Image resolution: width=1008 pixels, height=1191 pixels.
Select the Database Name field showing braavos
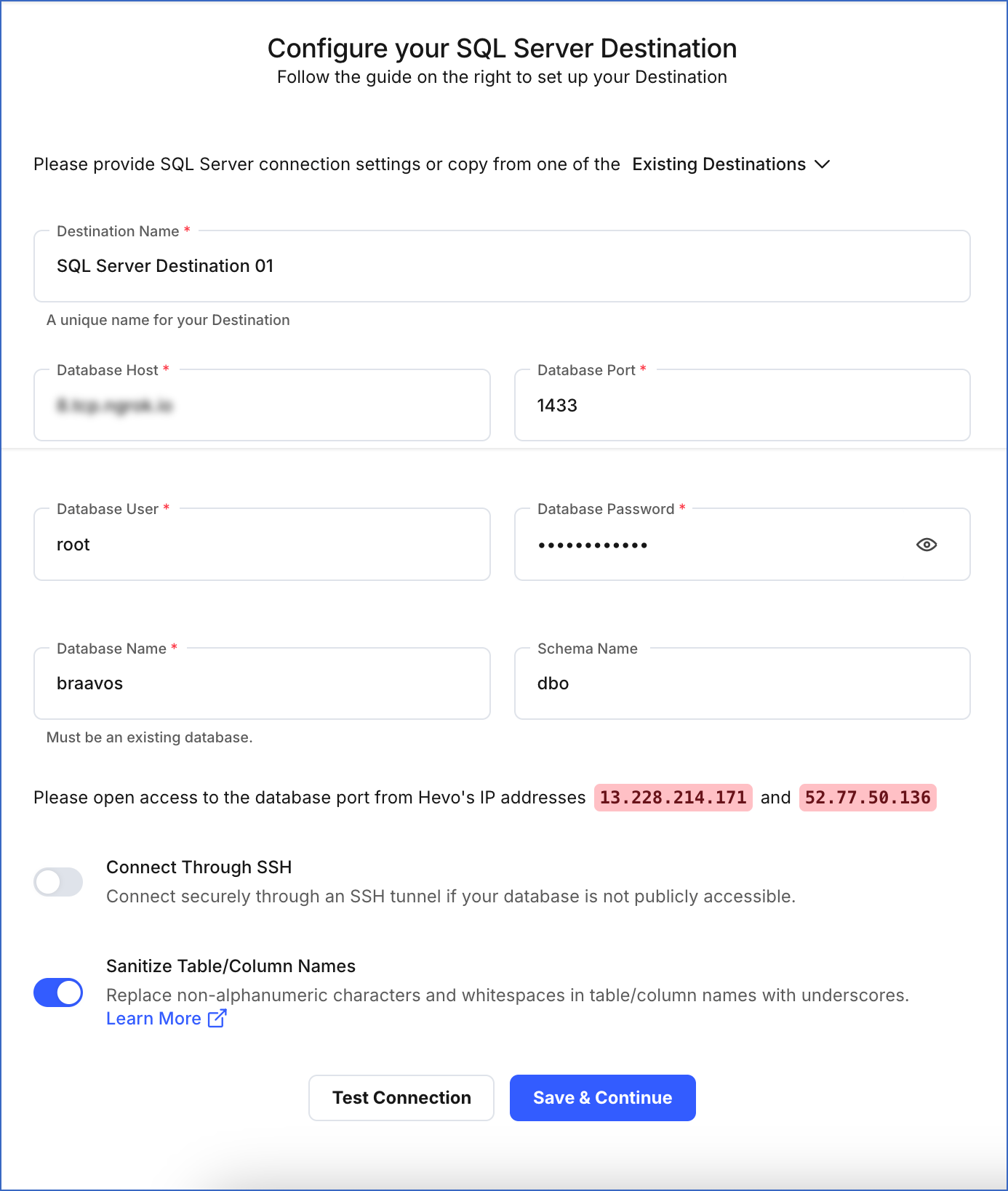[x=262, y=683]
